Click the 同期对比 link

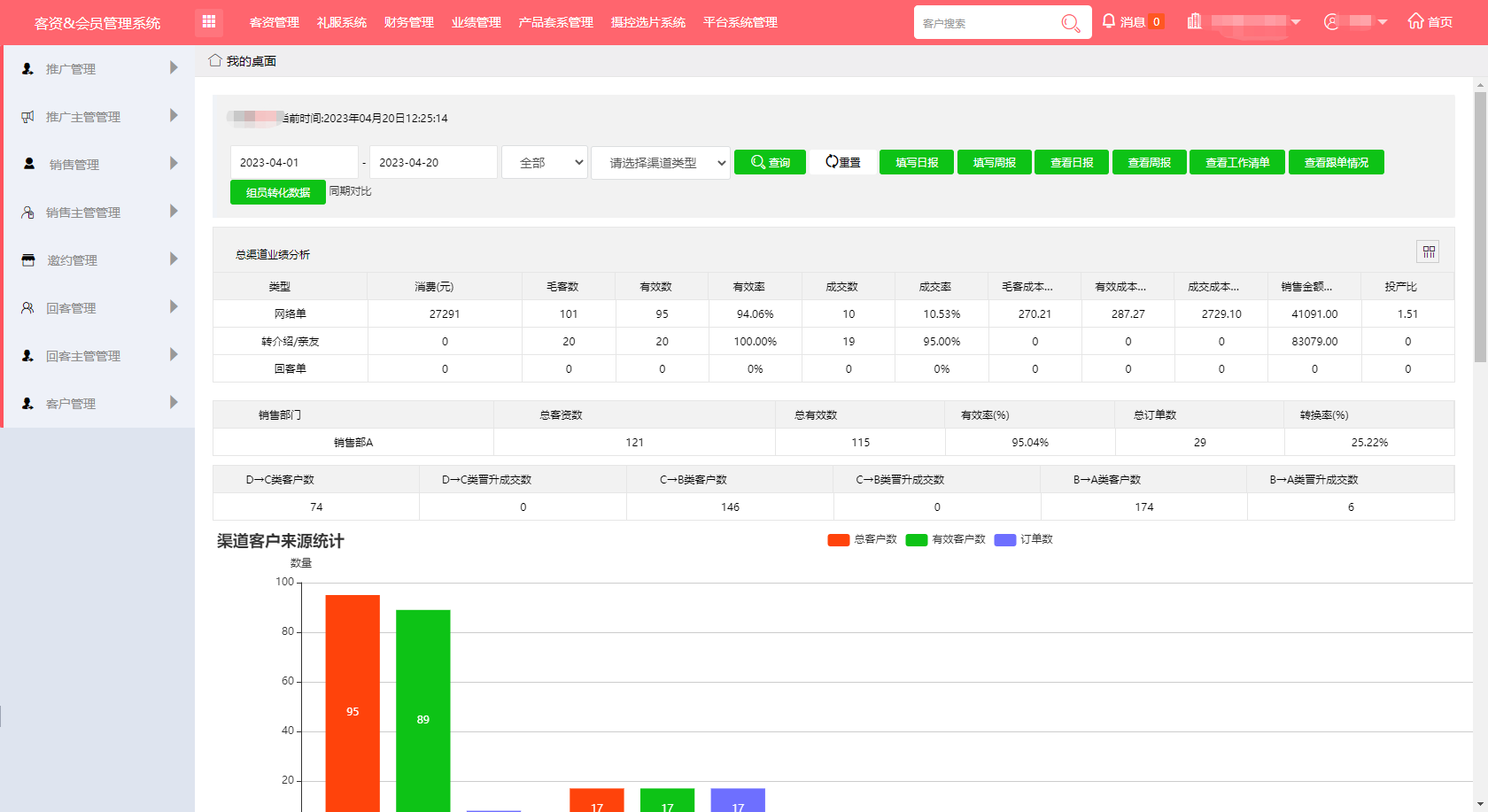coord(351,191)
